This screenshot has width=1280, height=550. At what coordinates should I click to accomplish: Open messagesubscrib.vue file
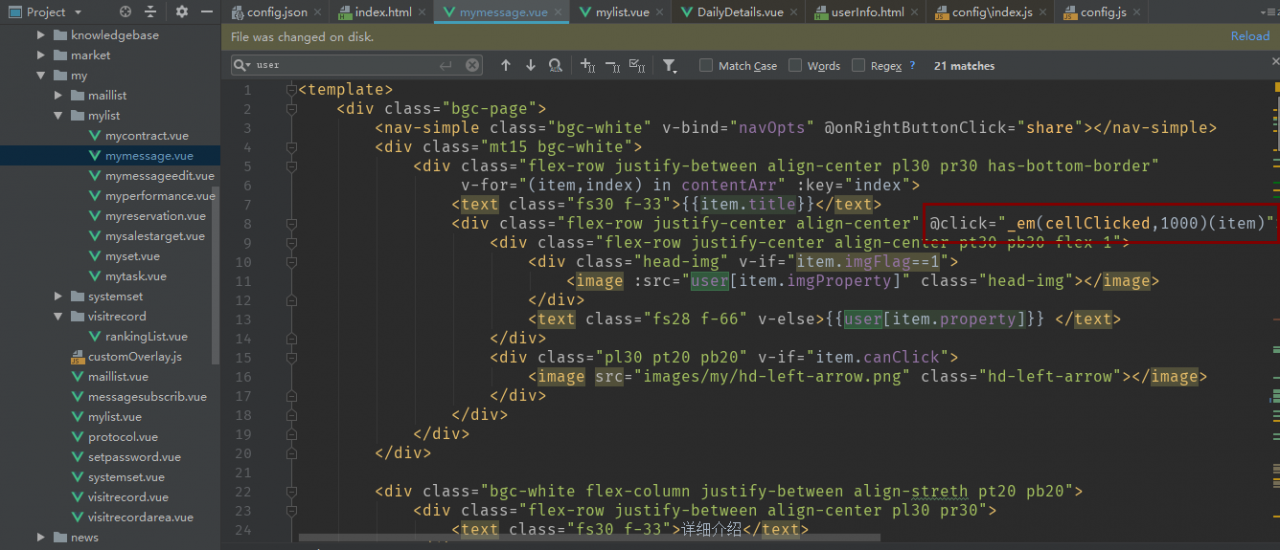[x=147, y=396]
